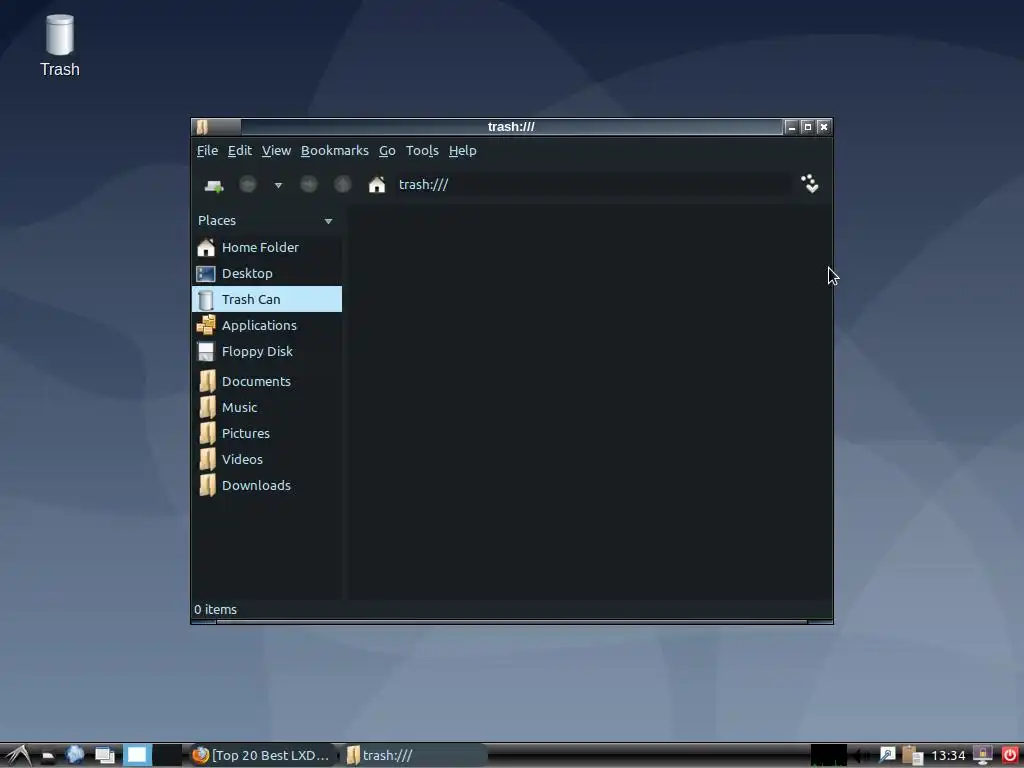Viewport: 1024px width, 768px height.
Task: Click the volume speaker tray icon
Action: coord(861,756)
